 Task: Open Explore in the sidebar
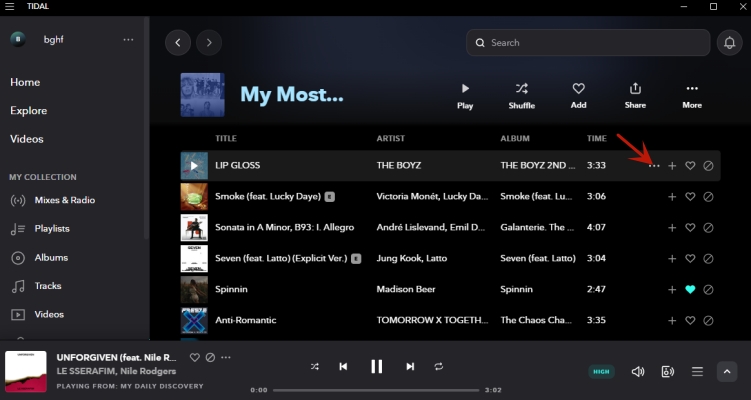pos(29,111)
